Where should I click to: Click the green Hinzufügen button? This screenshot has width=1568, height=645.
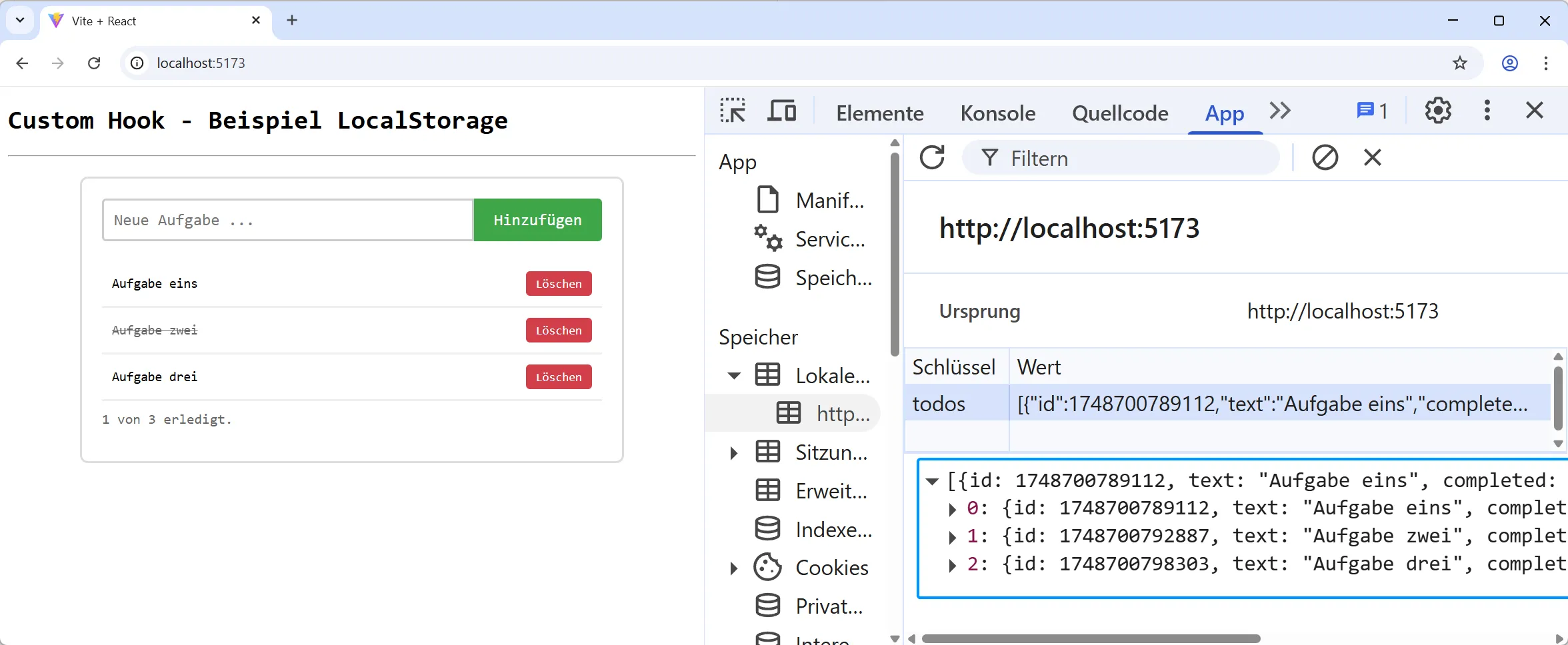click(x=538, y=220)
